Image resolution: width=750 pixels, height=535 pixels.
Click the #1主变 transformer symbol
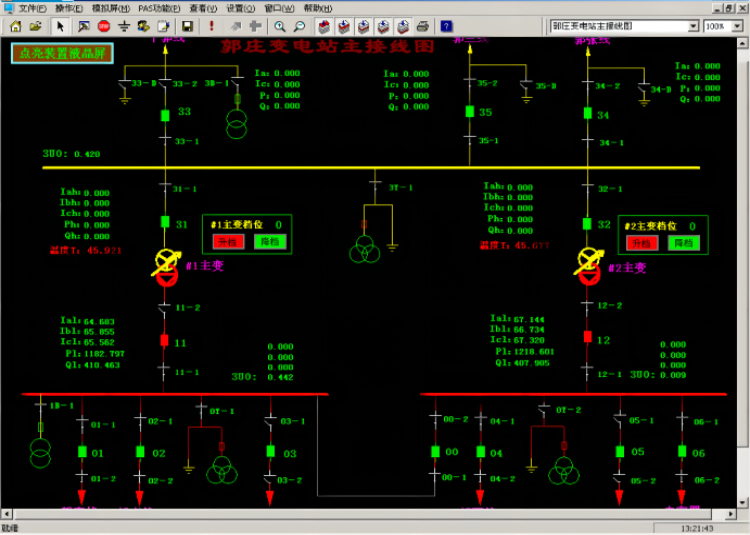(166, 268)
